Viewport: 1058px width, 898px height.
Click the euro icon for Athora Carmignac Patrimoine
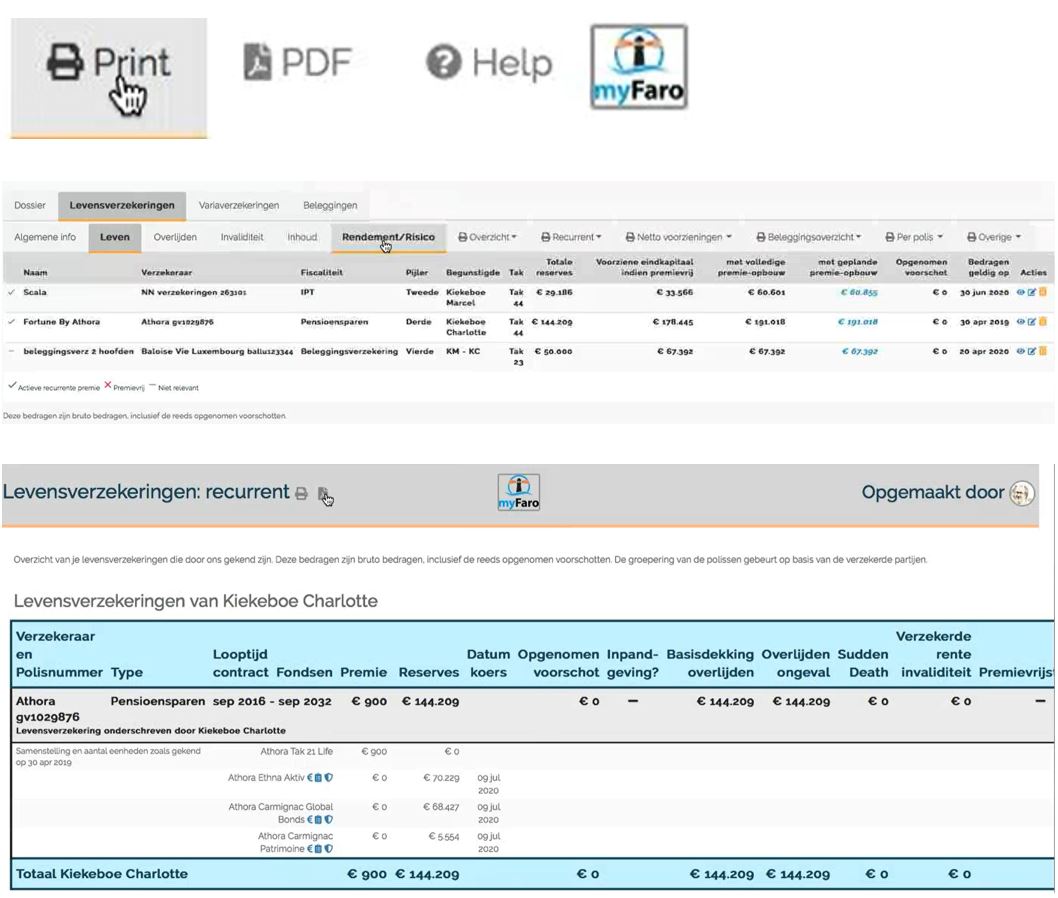[x=310, y=849]
